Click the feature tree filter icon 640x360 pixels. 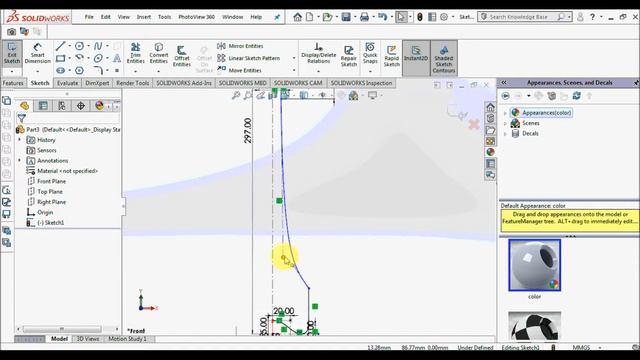[x=22, y=118]
